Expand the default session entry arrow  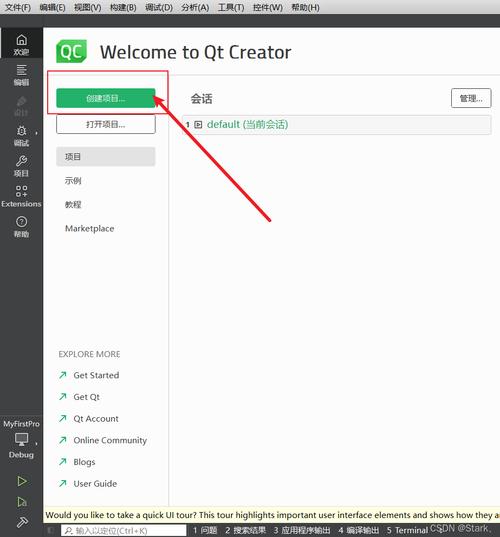pyautogui.click(x=198, y=125)
